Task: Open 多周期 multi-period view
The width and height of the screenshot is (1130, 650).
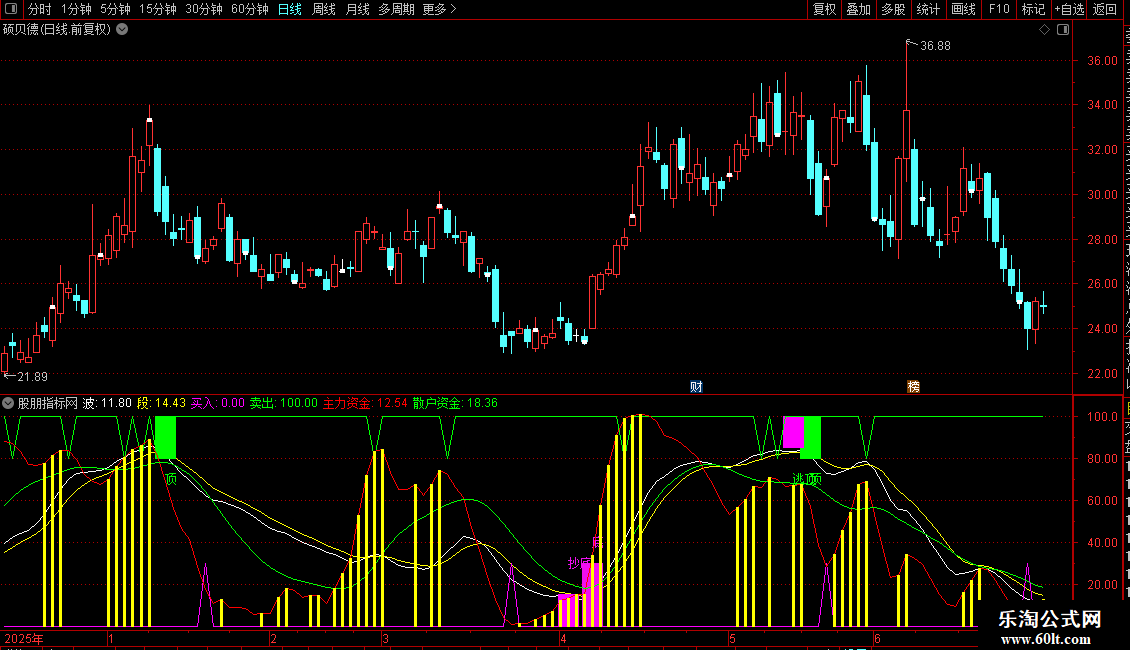Action: click(396, 9)
